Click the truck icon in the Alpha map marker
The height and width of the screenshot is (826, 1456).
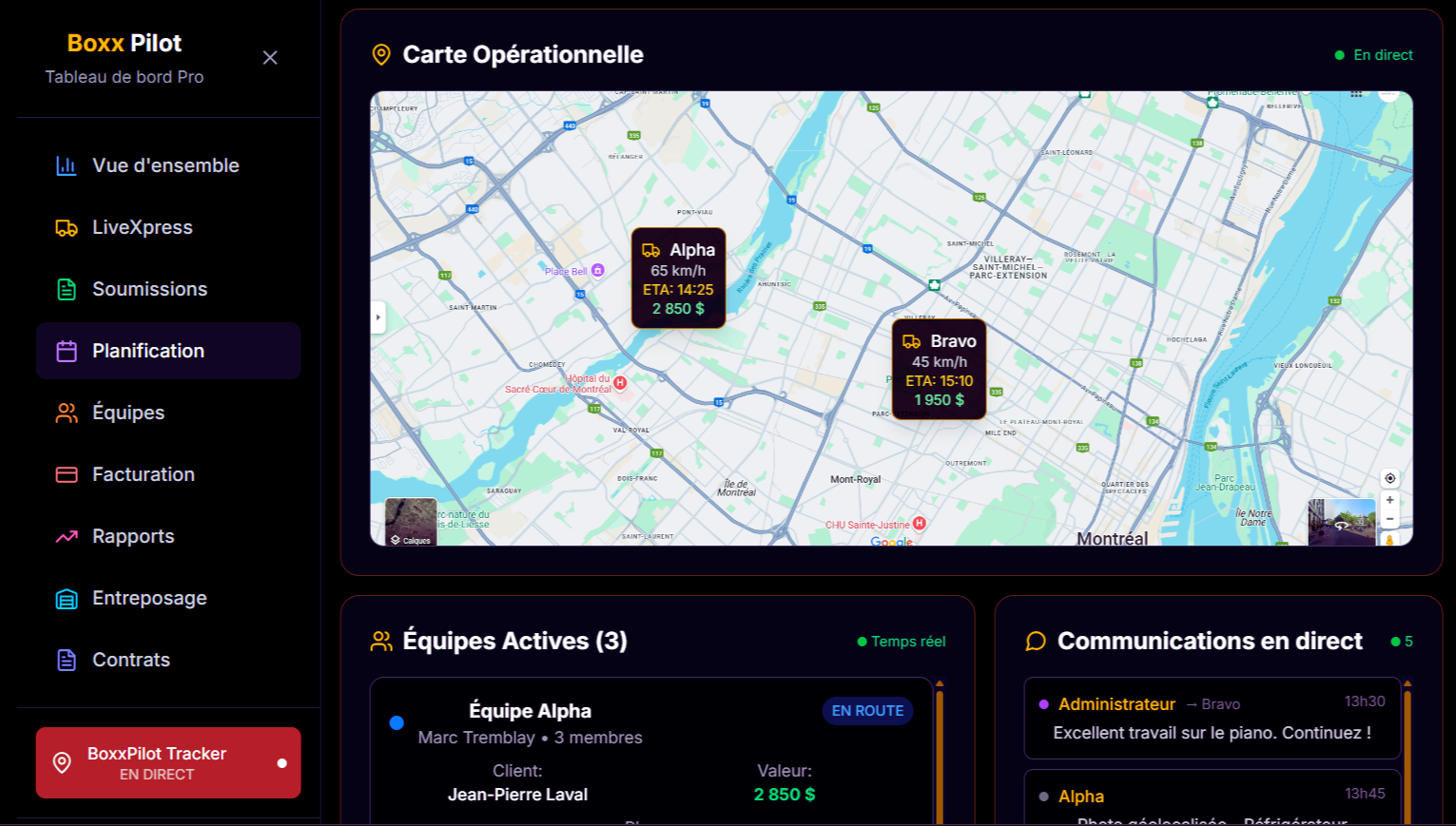(651, 250)
